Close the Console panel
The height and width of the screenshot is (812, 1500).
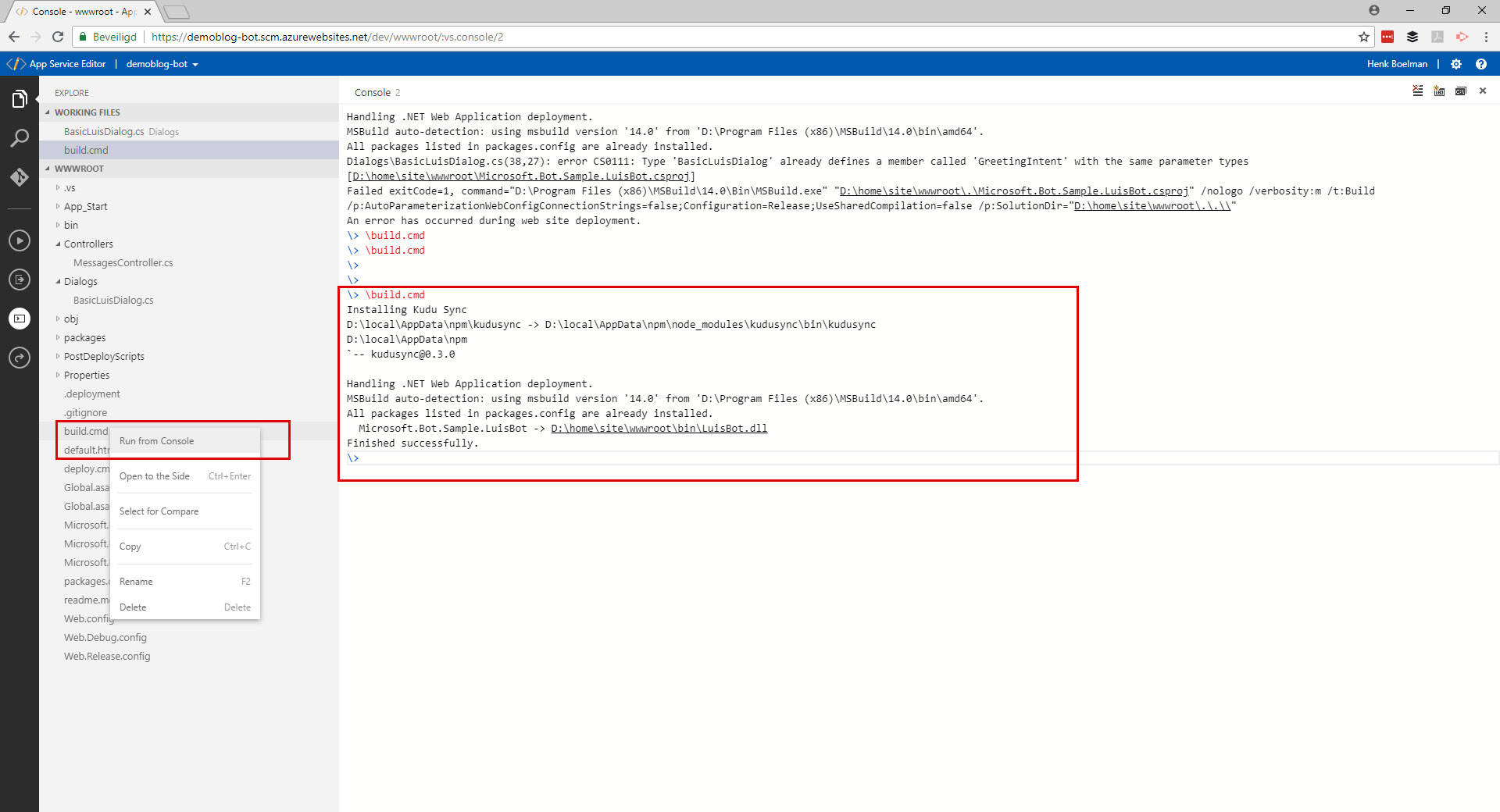point(1483,91)
